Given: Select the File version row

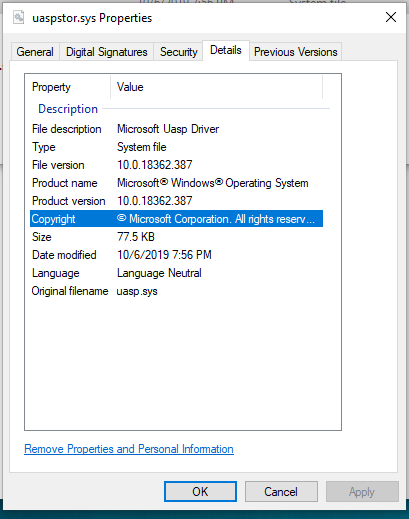Looking at the screenshot, I should [176, 165].
